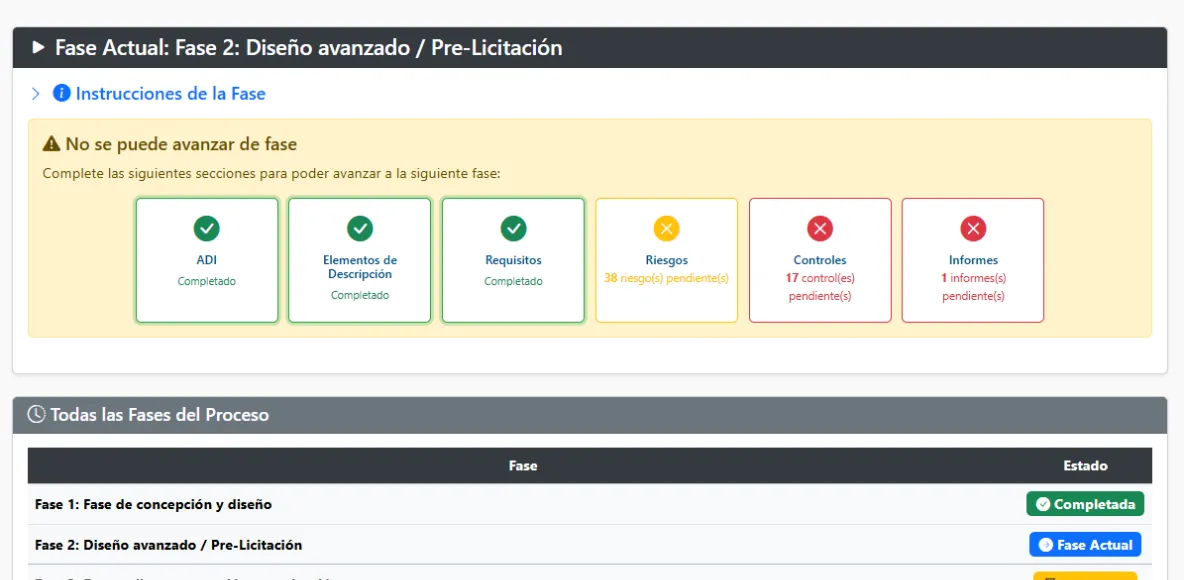Click the Estado column header
The image size is (1184, 580).
coord(1085,466)
